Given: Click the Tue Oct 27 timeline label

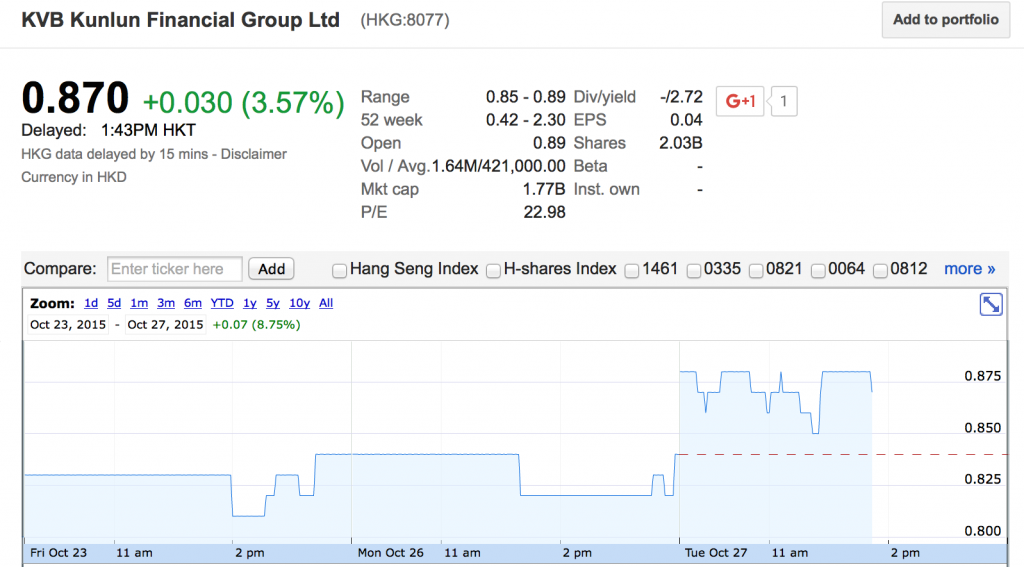Looking at the screenshot, I should [716, 553].
